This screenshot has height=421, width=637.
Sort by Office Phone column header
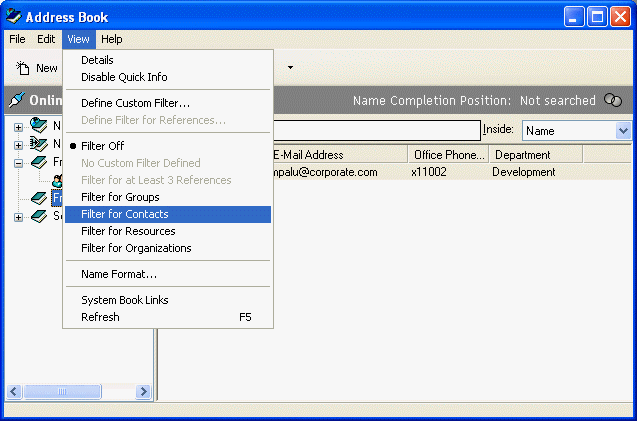[448, 155]
